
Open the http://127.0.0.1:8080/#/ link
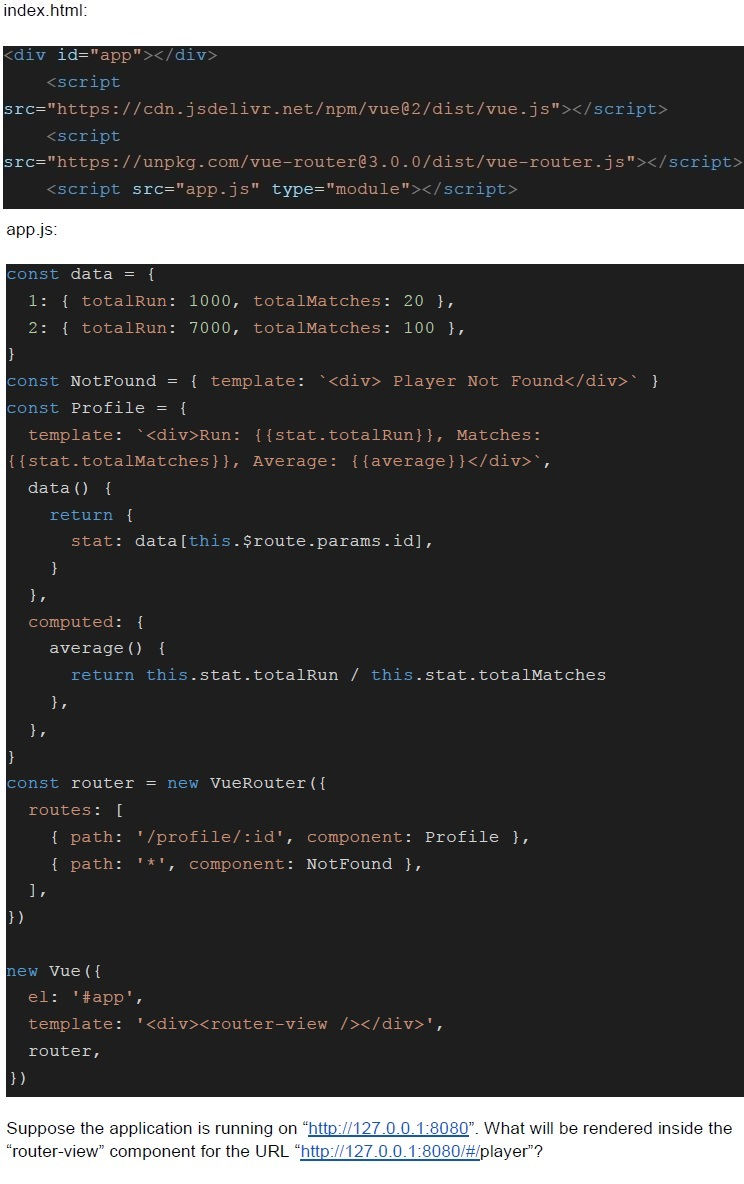click(390, 1152)
